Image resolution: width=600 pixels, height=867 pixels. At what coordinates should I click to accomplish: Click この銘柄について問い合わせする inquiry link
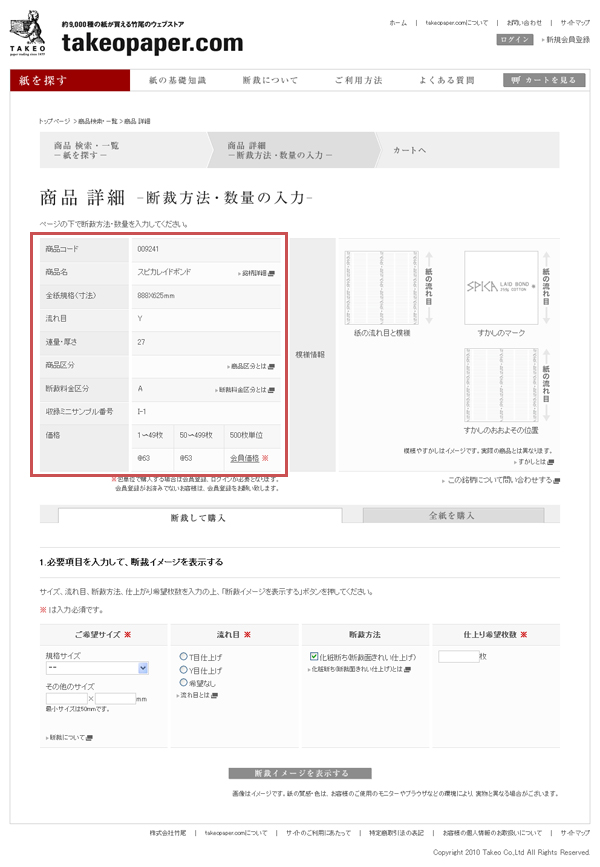tap(501, 481)
